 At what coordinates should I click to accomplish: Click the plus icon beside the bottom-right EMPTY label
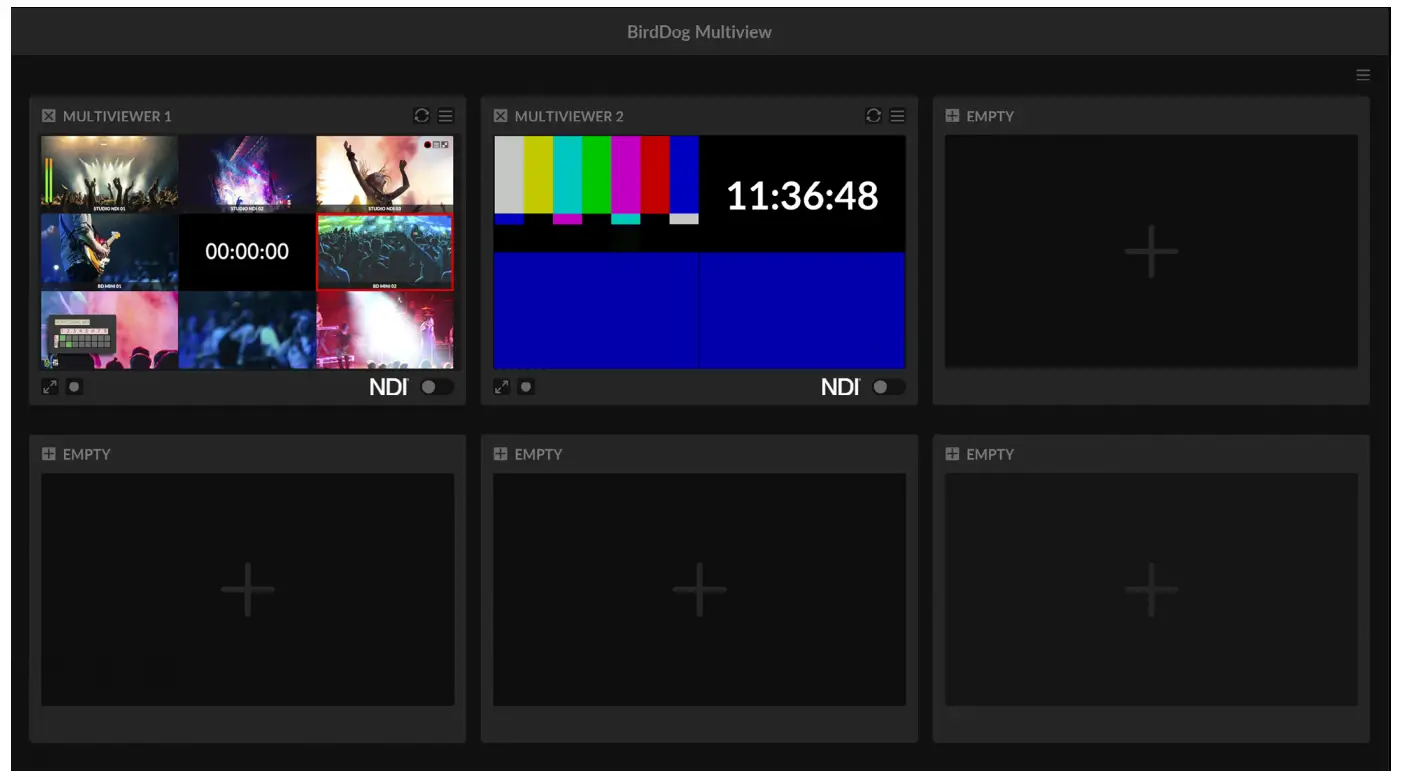[x=953, y=454]
